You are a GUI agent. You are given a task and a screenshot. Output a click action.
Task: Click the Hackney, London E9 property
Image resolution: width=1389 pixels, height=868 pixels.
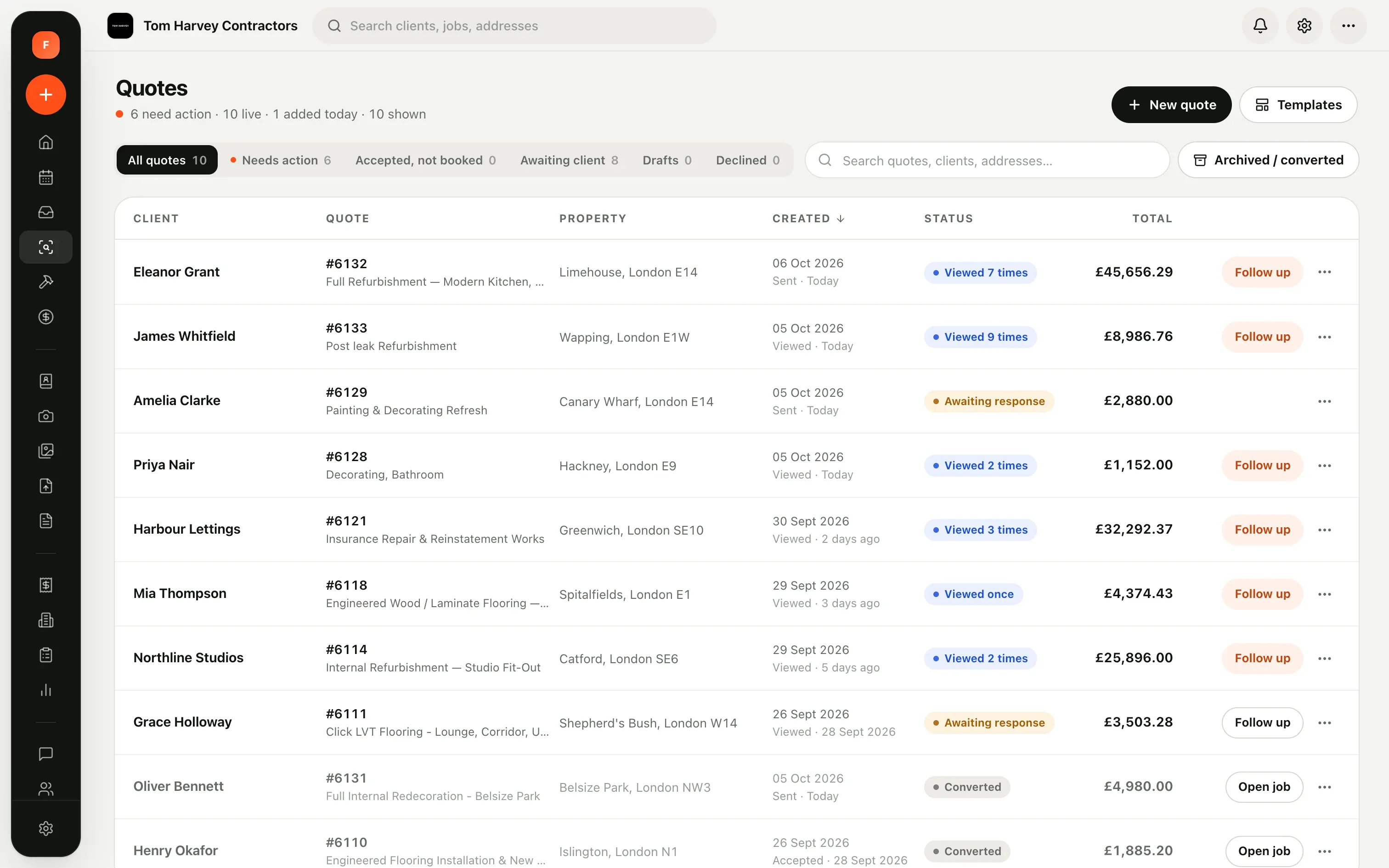pos(618,466)
